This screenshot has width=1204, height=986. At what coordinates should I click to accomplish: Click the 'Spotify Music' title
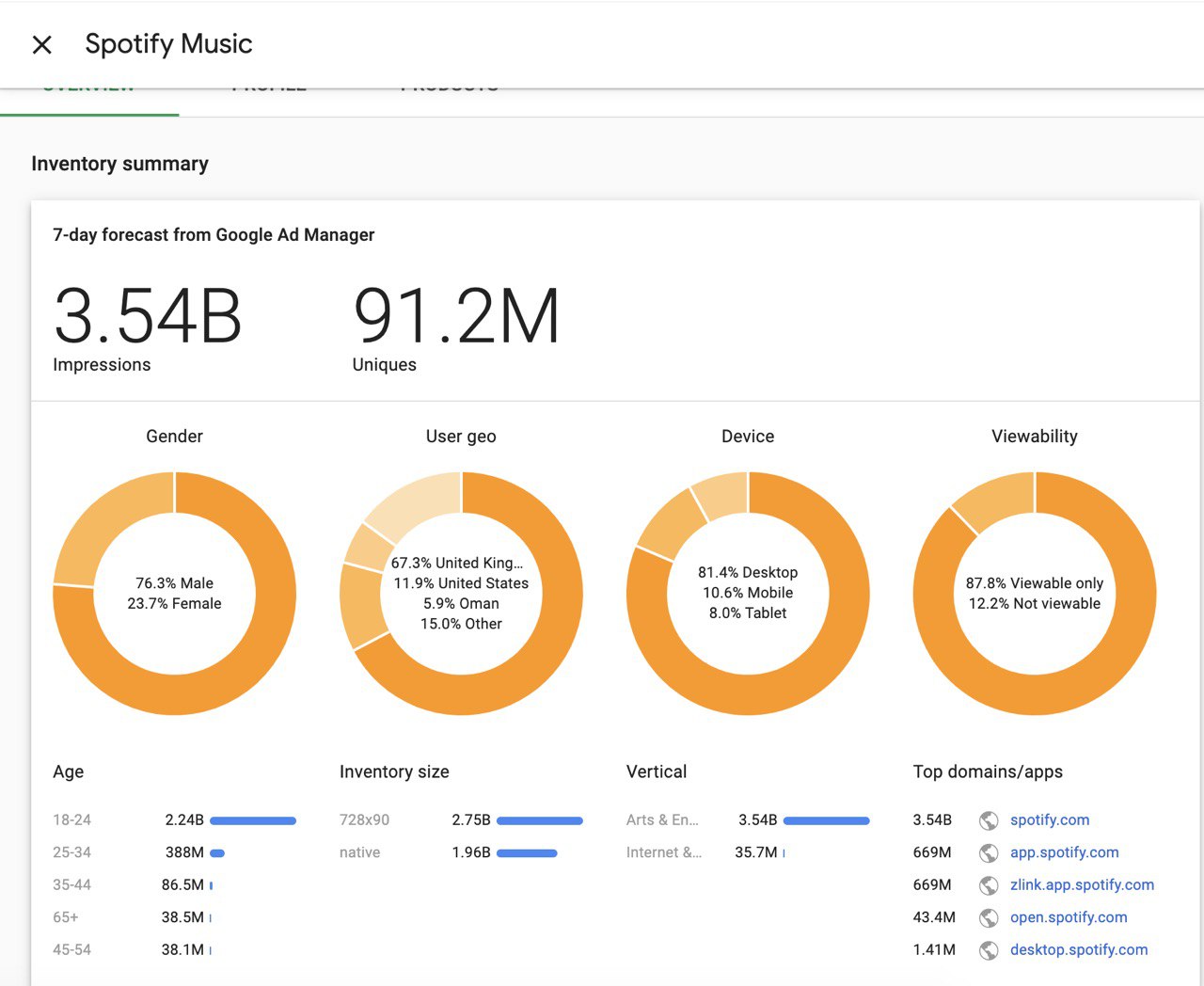click(x=169, y=44)
